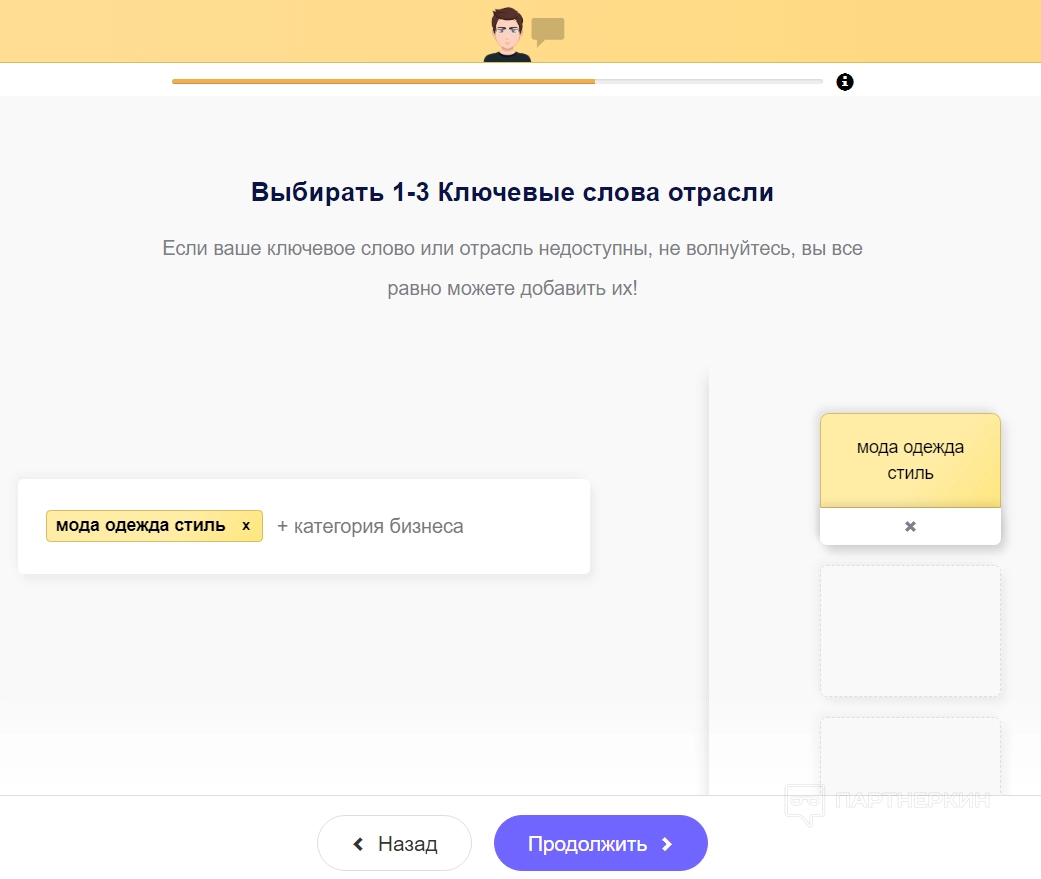Image resolution: width=1041 pixels, height=879 pixels.
Task: Go back with the Назад button
Action: click(x=394, y=843)
